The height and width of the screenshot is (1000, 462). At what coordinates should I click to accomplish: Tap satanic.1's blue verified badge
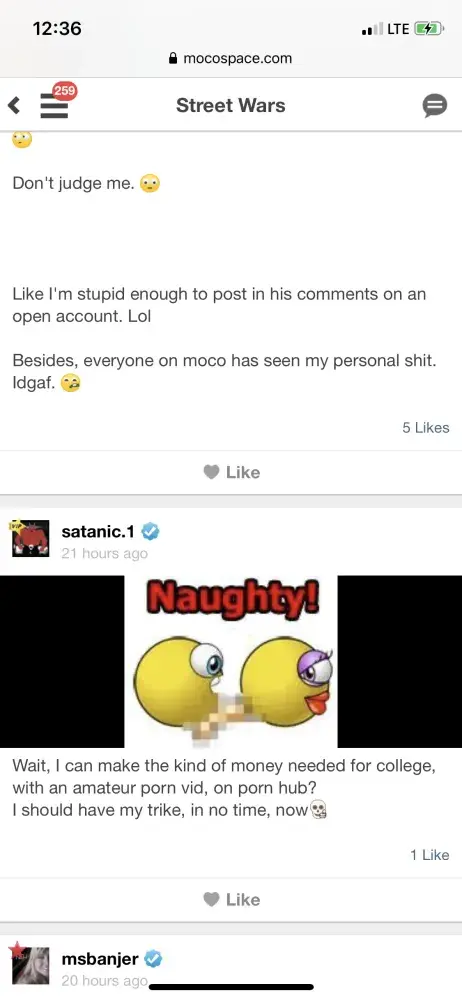(x=150, y=531)
